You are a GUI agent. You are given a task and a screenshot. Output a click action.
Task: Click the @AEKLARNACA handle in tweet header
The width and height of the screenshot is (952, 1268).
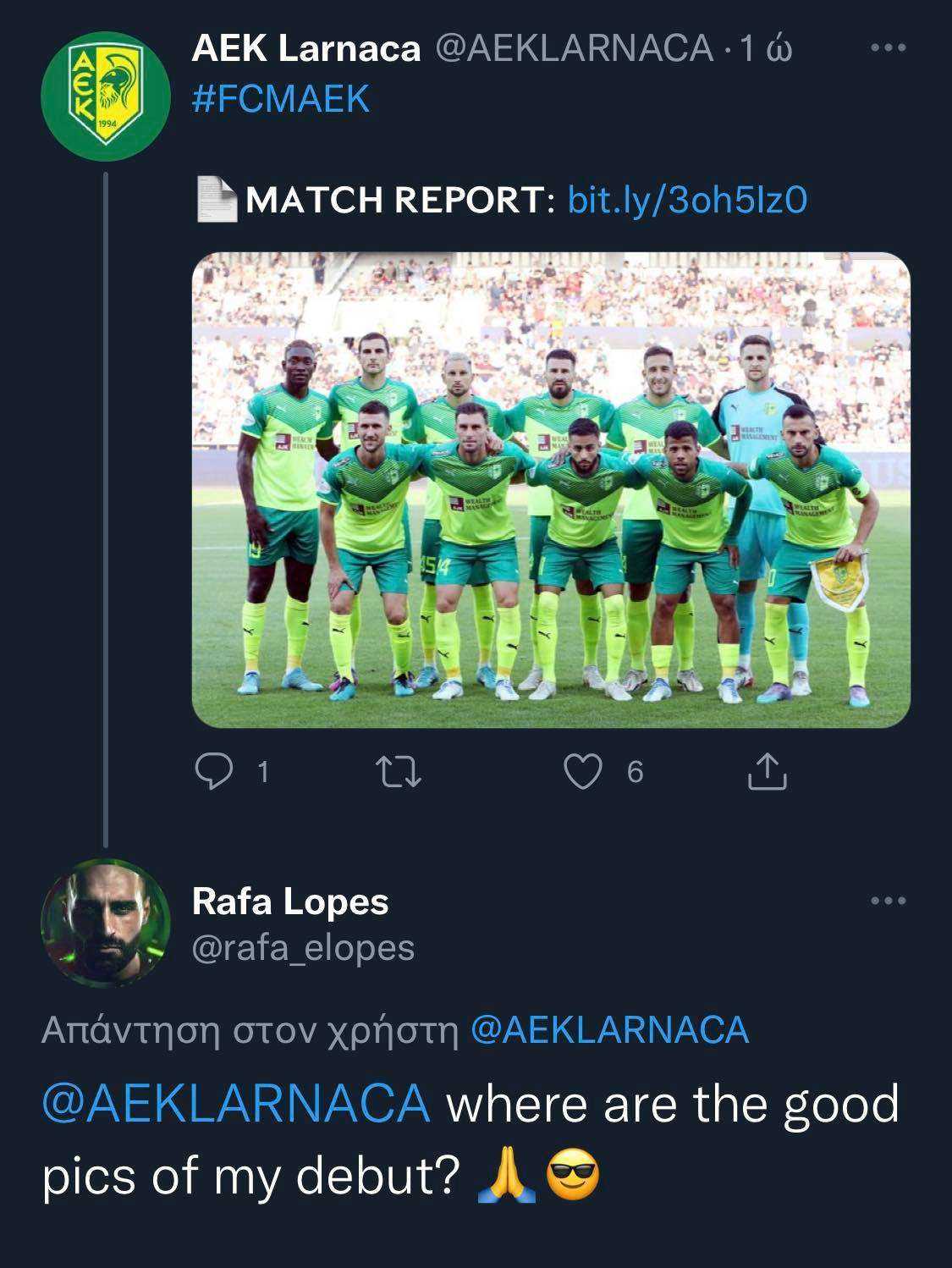[574, 49]
